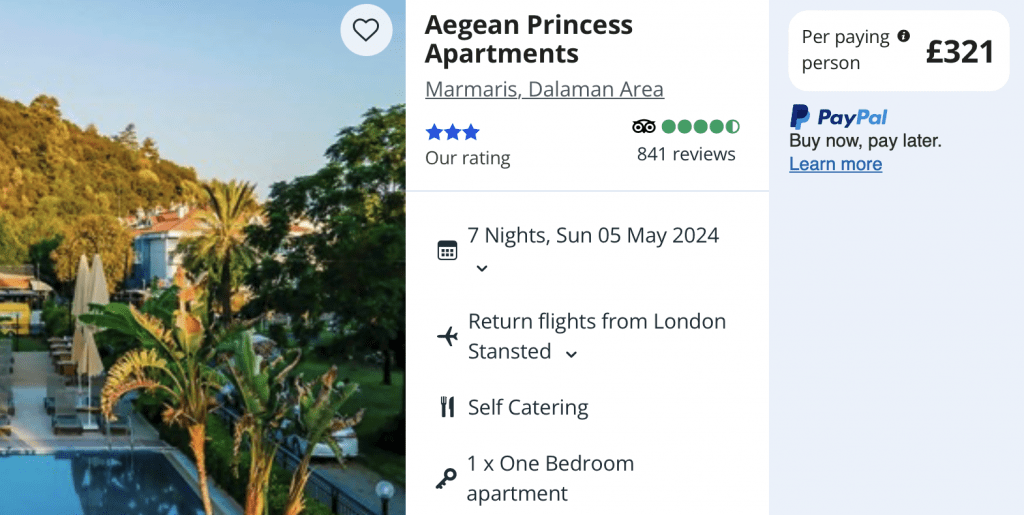Click the Tripadvisor green bubble rating
The width and height of the screenshot is (1024, 515).
coord(700,126)
